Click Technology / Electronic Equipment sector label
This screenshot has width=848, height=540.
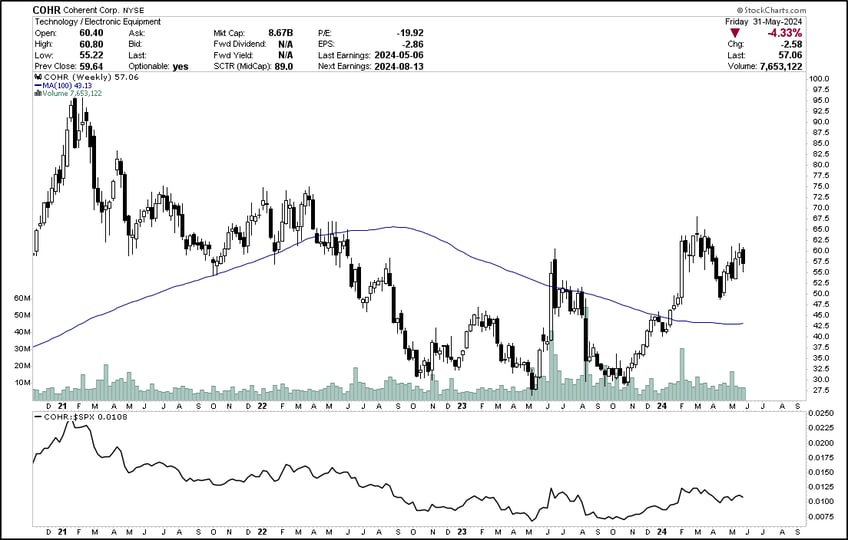click(98, 22)
